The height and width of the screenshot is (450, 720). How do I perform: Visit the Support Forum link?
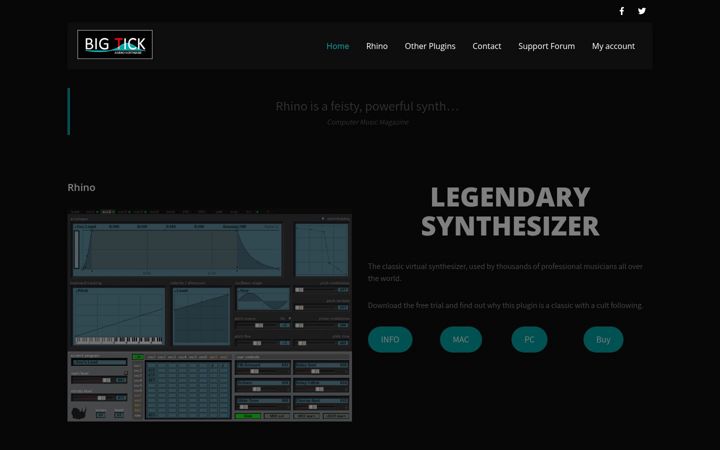coord(546,46)
